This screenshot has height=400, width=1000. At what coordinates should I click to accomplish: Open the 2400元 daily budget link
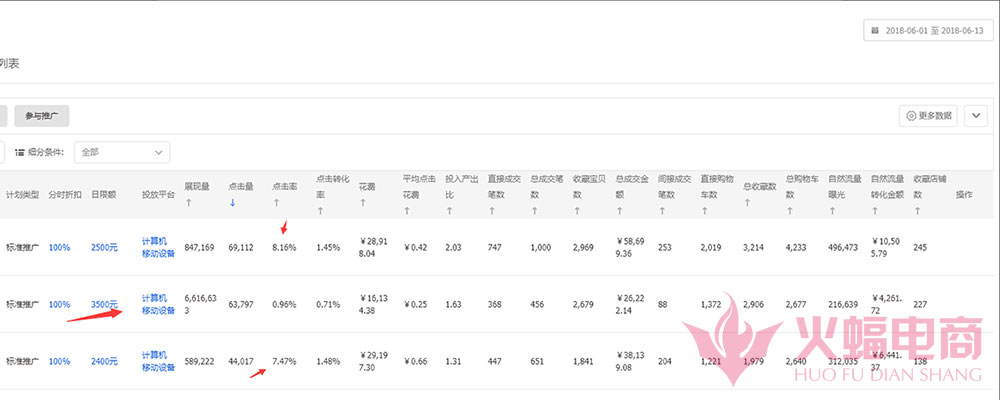point(104,361)
